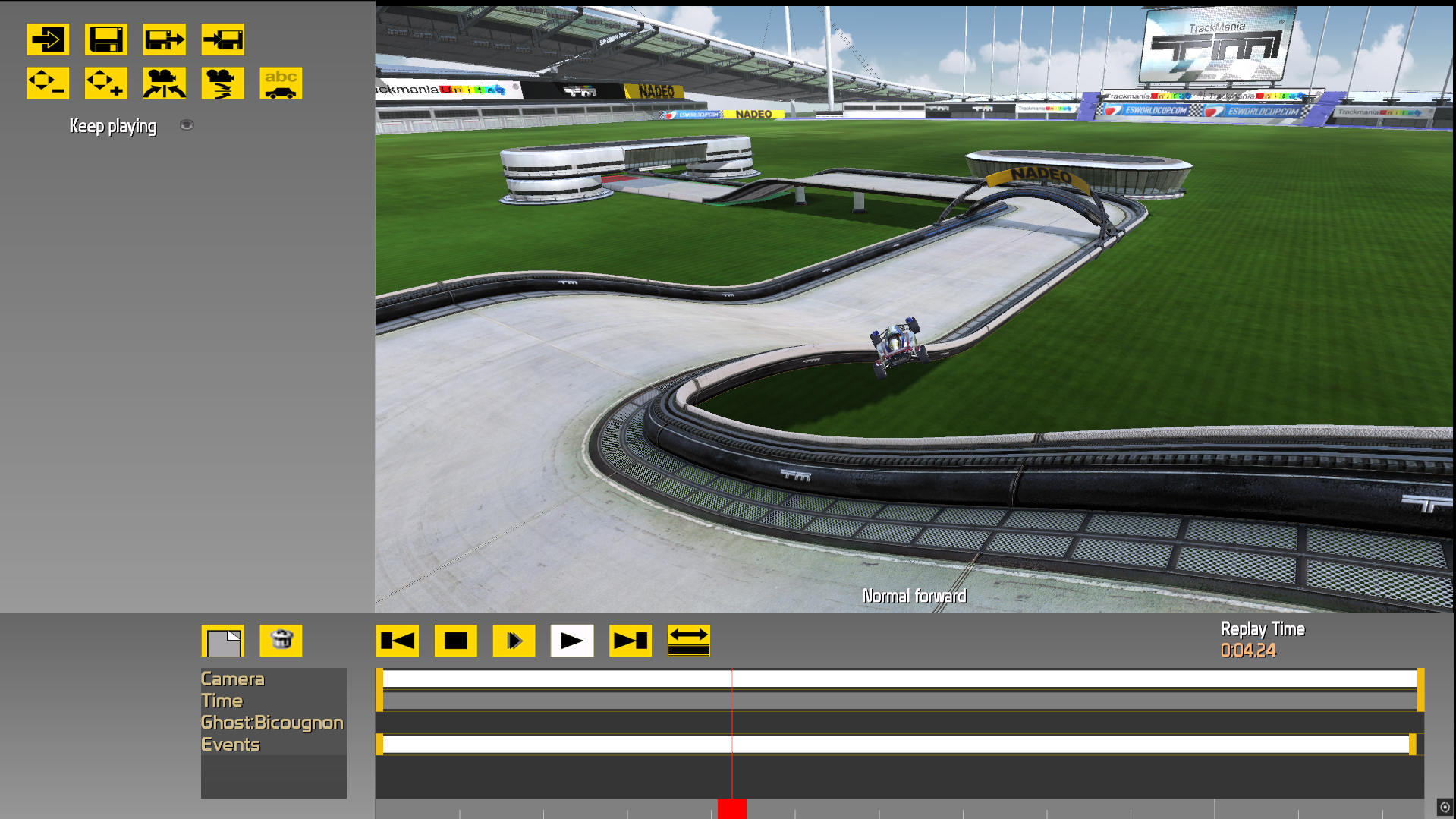Toggle the Keep playing option
Screen dimensions: 1456x819
click(187, 125)
